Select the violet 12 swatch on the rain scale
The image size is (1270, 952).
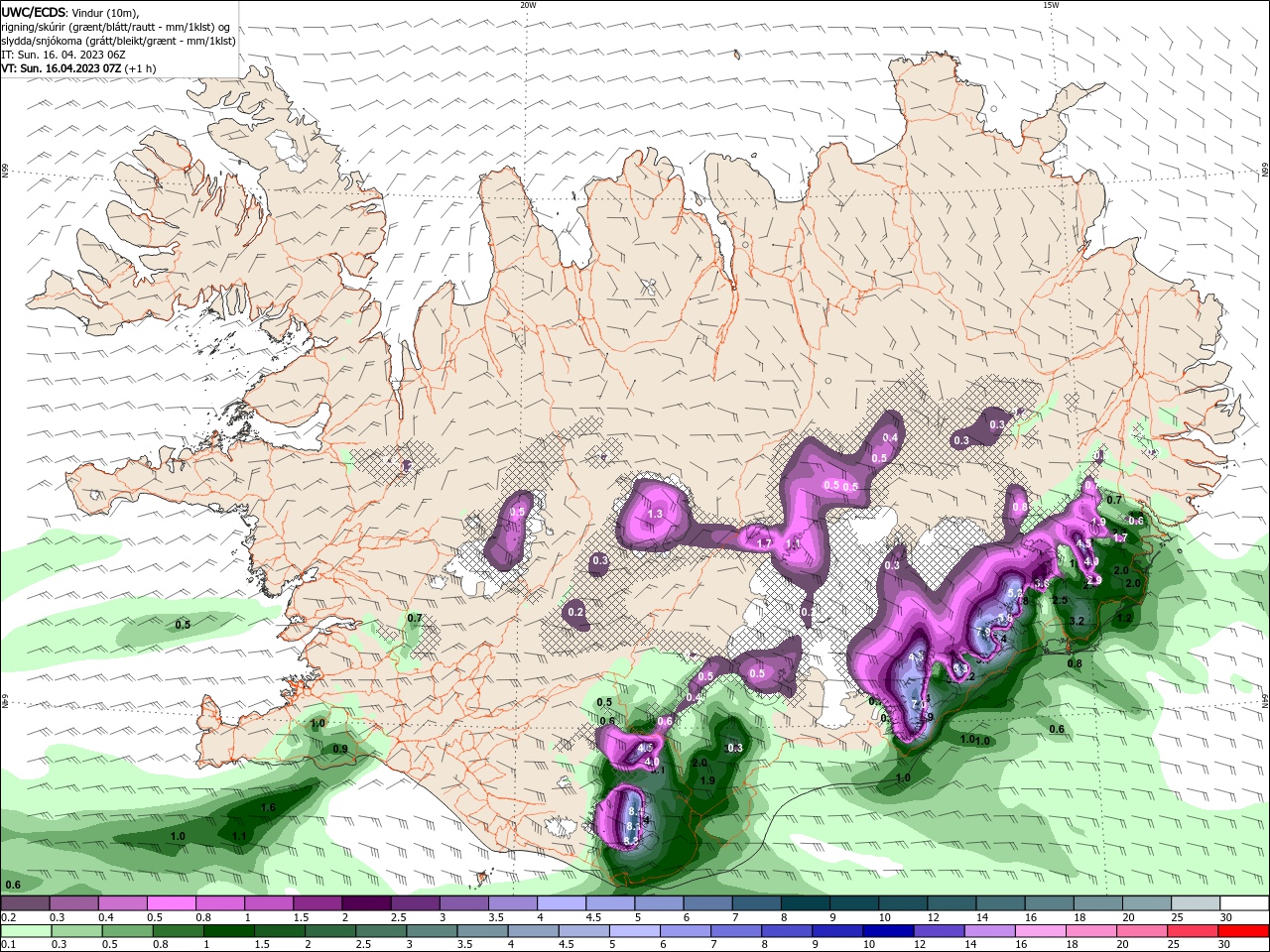[939, 931]
